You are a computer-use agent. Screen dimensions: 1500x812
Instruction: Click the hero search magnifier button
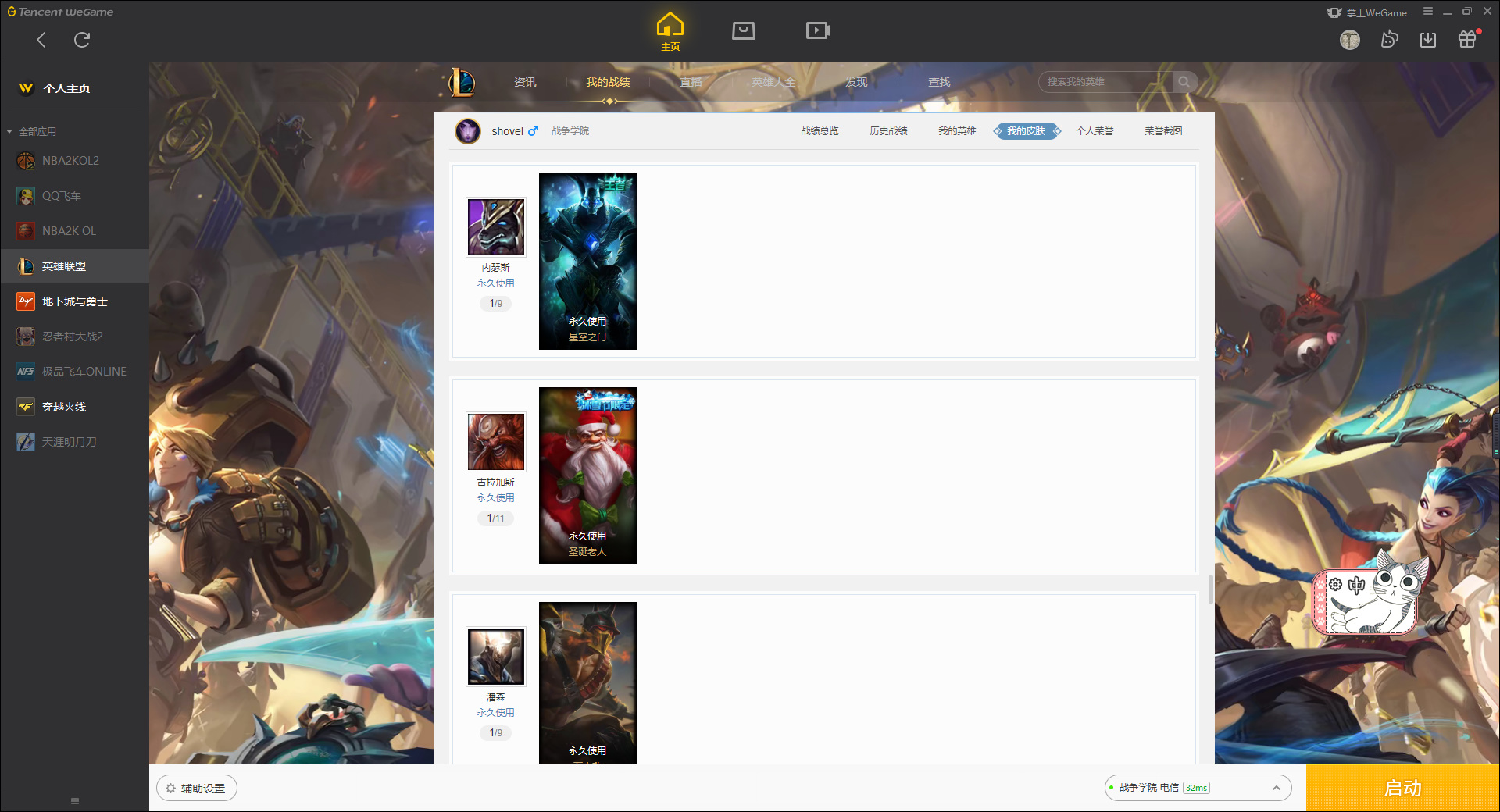tap(1184, 82)
